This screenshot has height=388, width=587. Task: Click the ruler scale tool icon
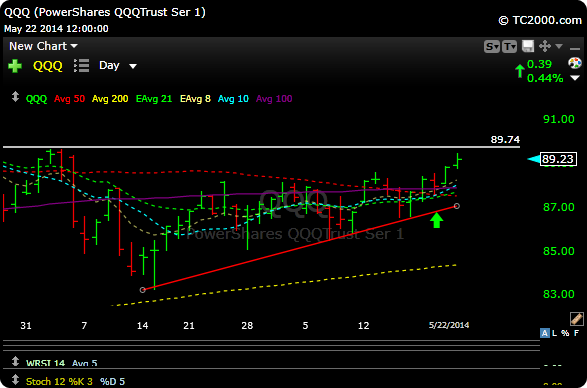(577, 319)
